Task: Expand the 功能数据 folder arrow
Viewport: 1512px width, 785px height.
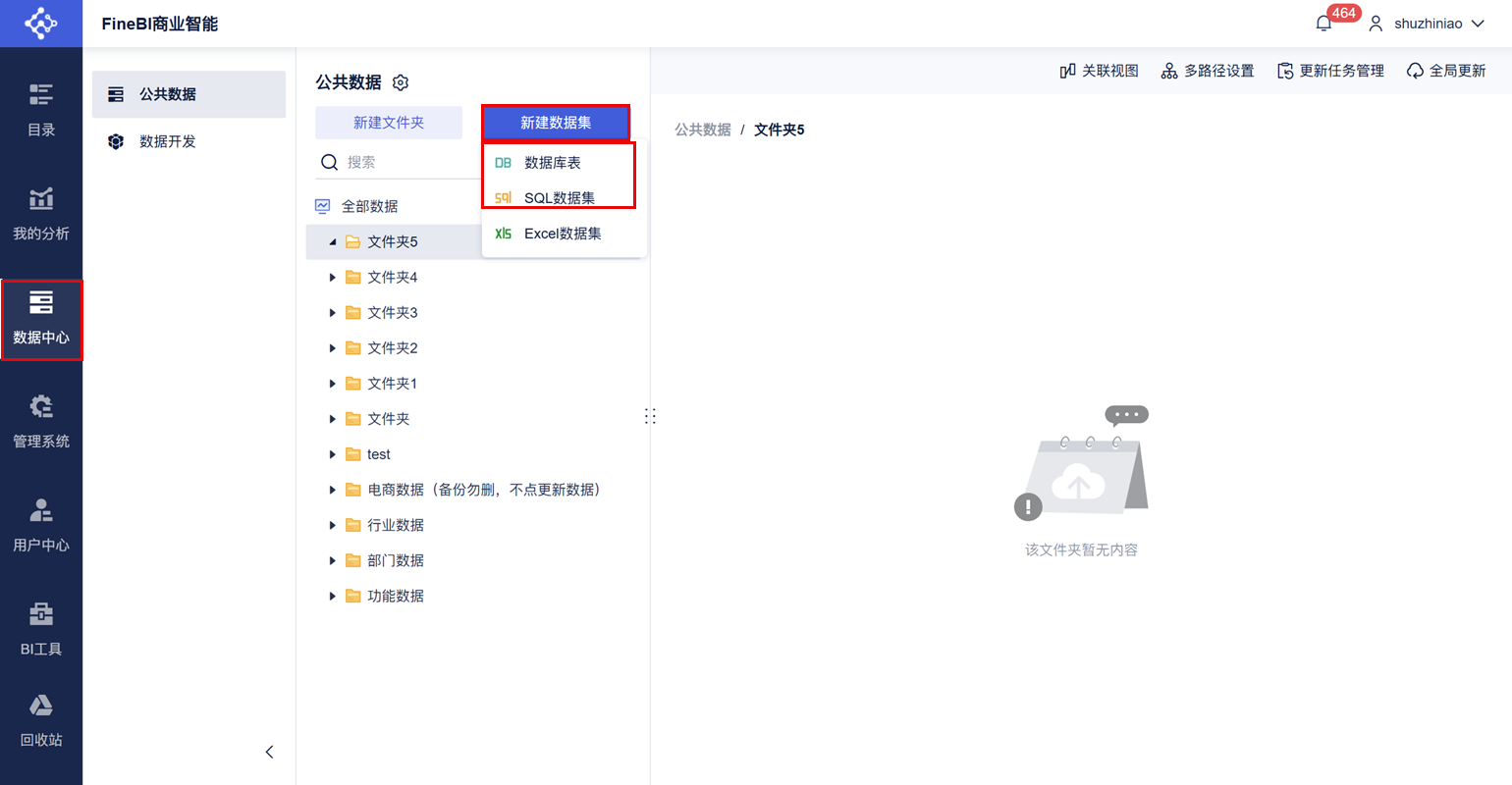Action: pyautogui.click(x=332, y=596)
